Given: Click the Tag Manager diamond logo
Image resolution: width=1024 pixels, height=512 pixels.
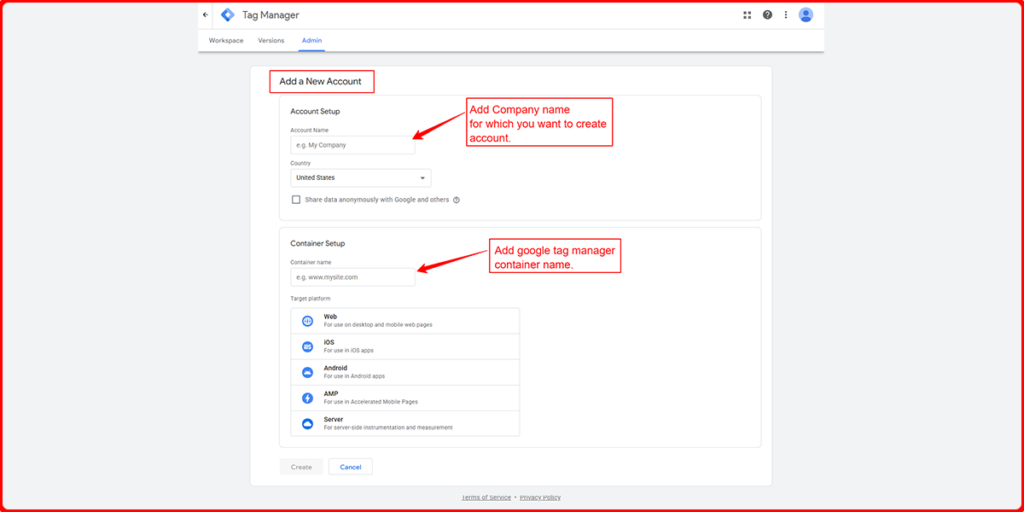Looking at the screenshot, I should [x=227, y=15].
